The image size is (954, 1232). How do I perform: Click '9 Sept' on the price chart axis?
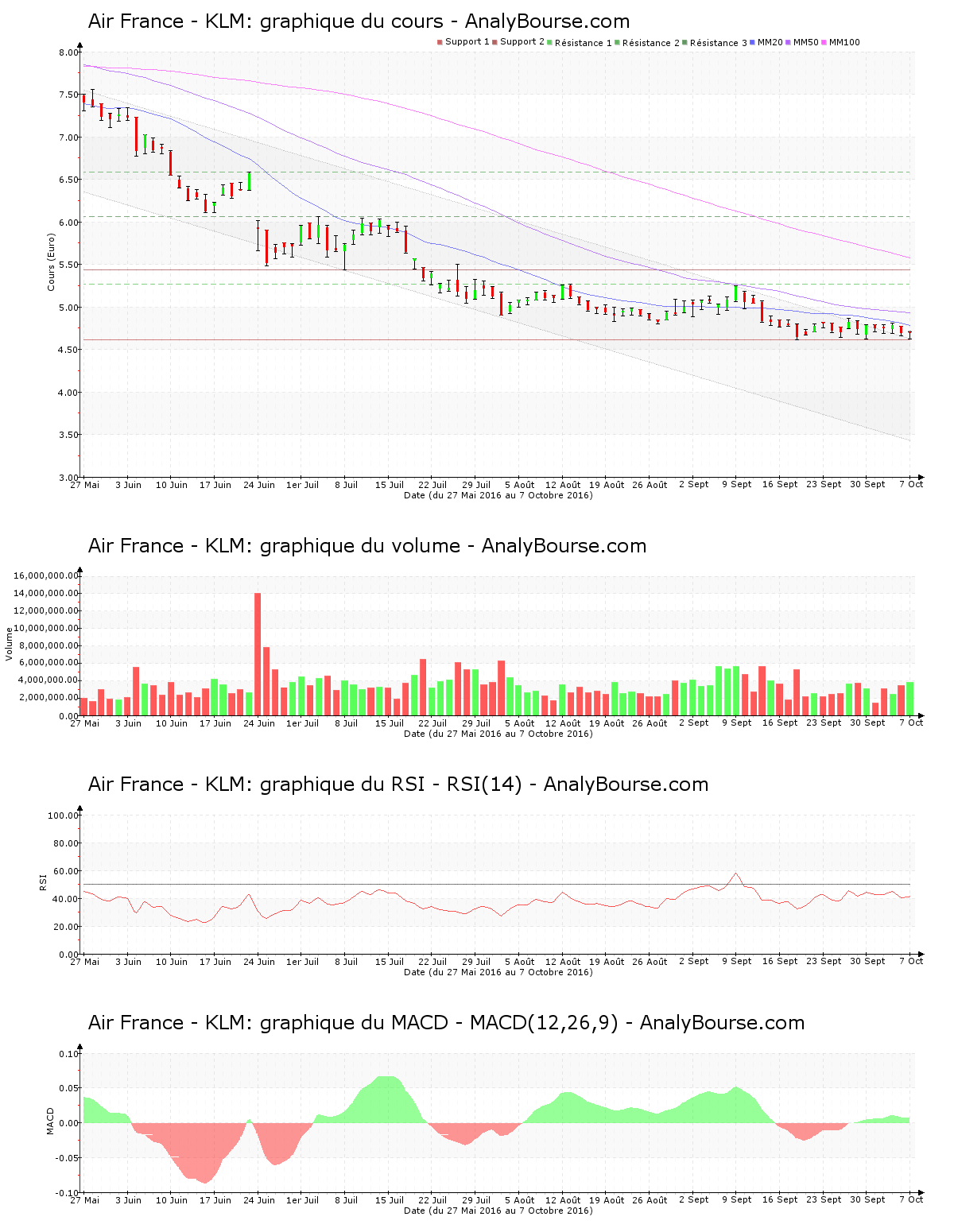(x=737, y=485)
